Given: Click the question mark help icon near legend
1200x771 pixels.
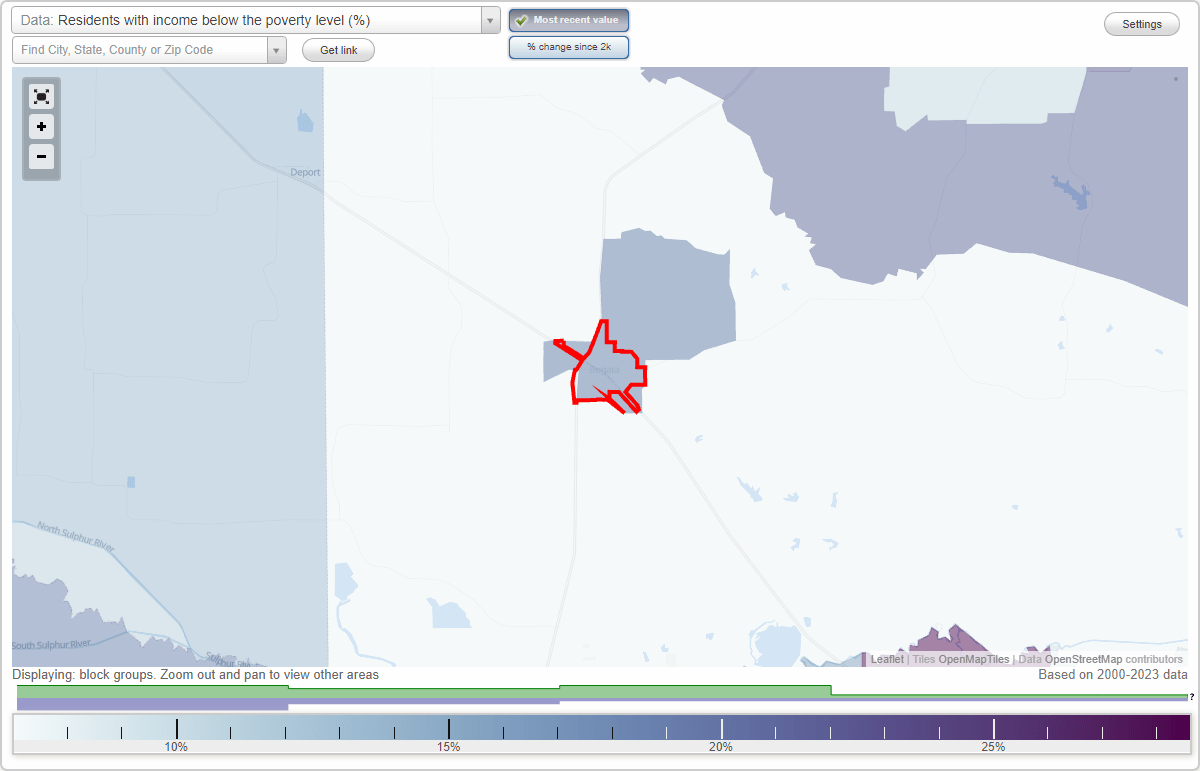Looking at the screenshot, I should (x=1192, y=698).
